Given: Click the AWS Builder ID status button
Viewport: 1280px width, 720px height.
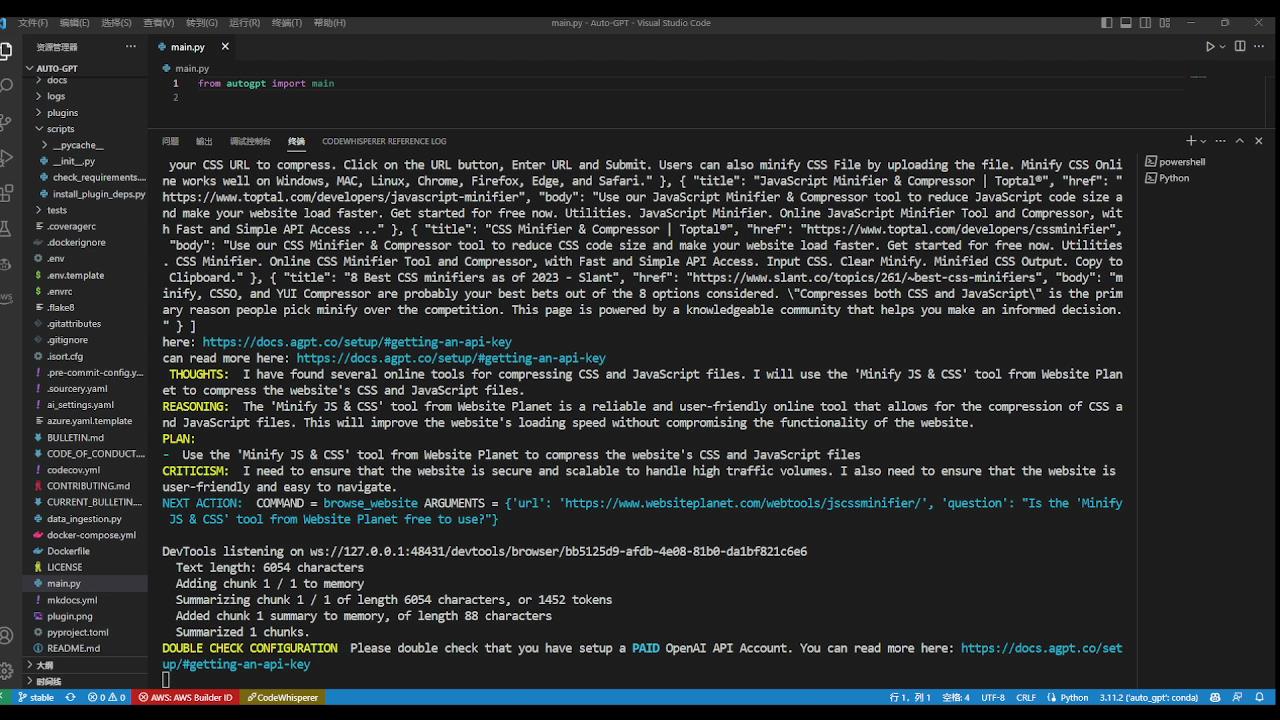Looking at the screenshot, I should point(186,697).
